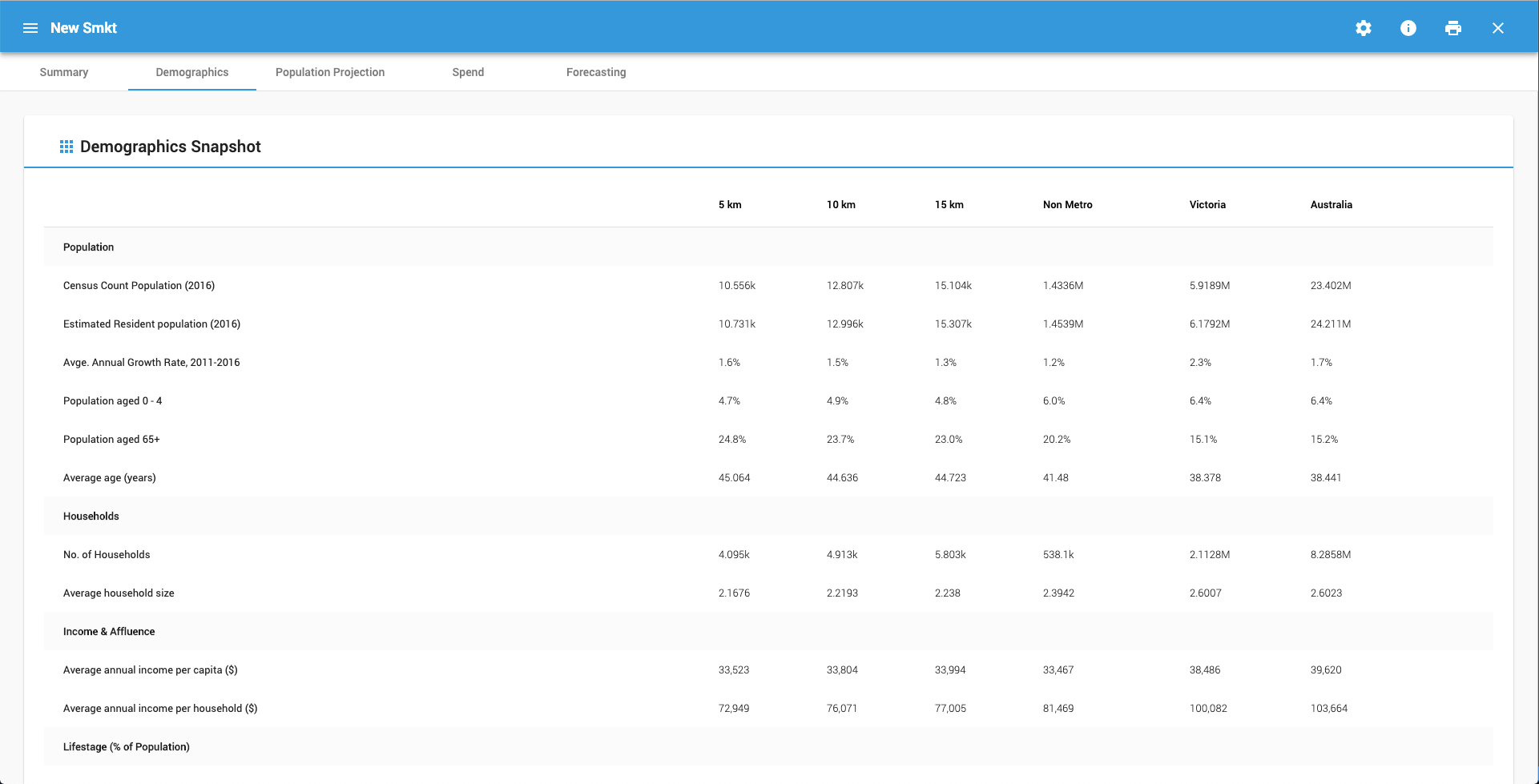The height and width of the screenshot is (784, 1539).
Task: Click the Lifestage (% of Population) row
Action: click(768, 746)
